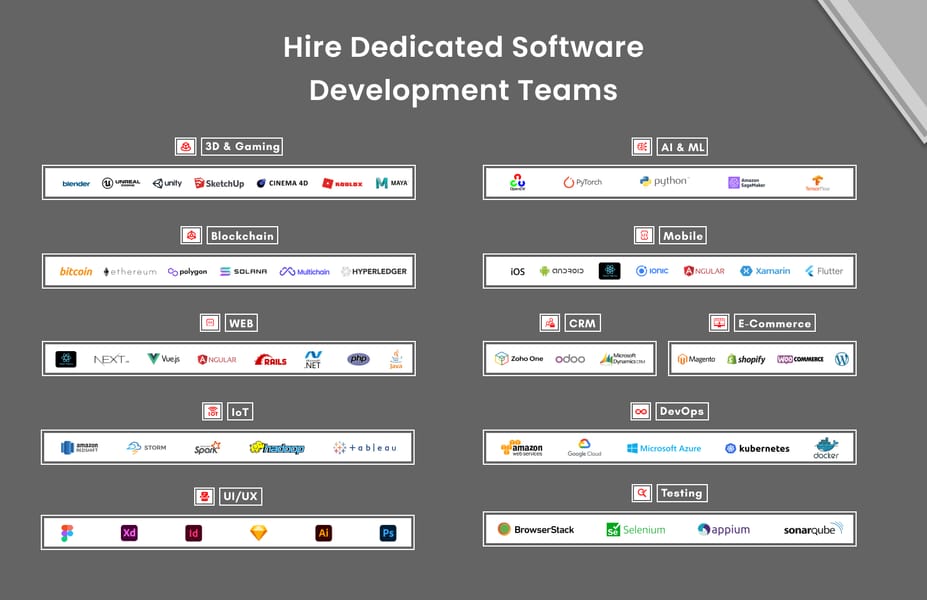Viewport: 927px width, 600px height.
Task: Choose the Maya logo
Action: click(391, 183)
